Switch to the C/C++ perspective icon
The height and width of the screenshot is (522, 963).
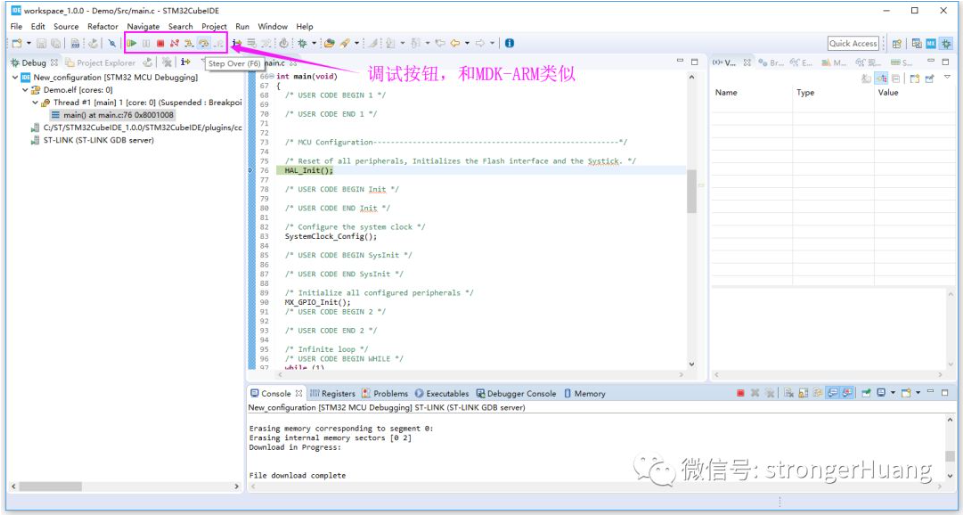tap(916, 44)
